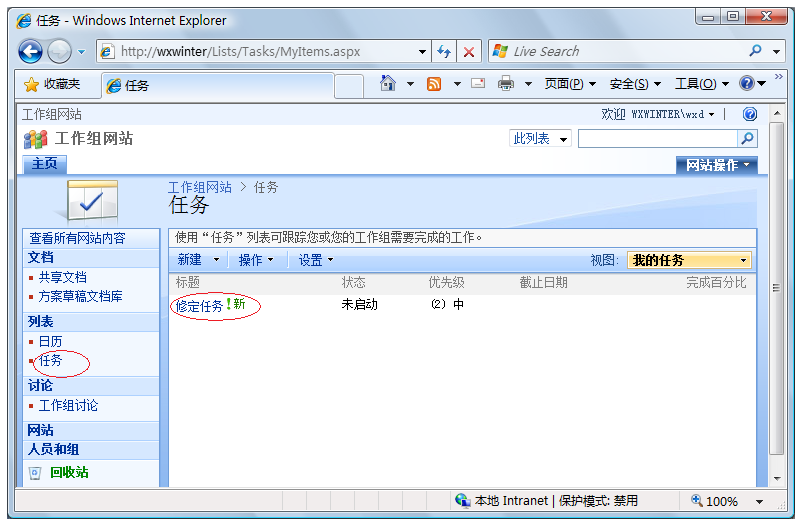Open the 任务 list in sidebar
The width and height of the screenshot is (806, 529).
[x=50, y=360]
